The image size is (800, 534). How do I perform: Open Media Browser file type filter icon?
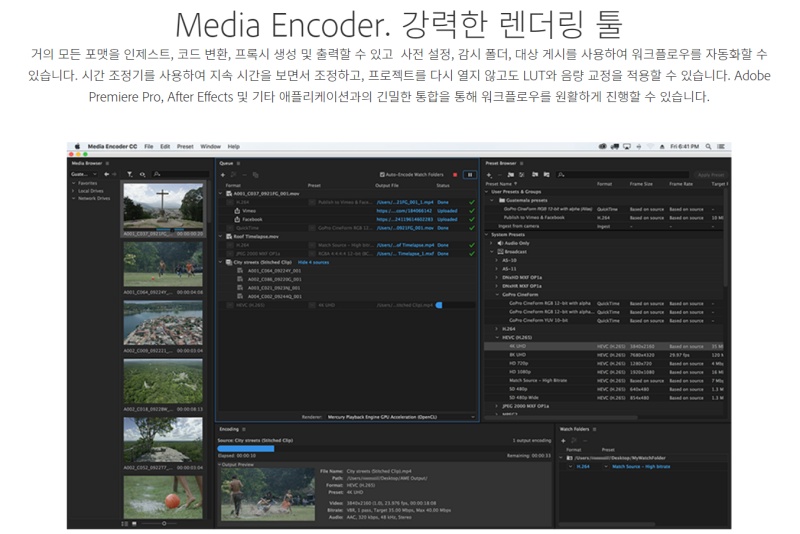coord(130,174)
